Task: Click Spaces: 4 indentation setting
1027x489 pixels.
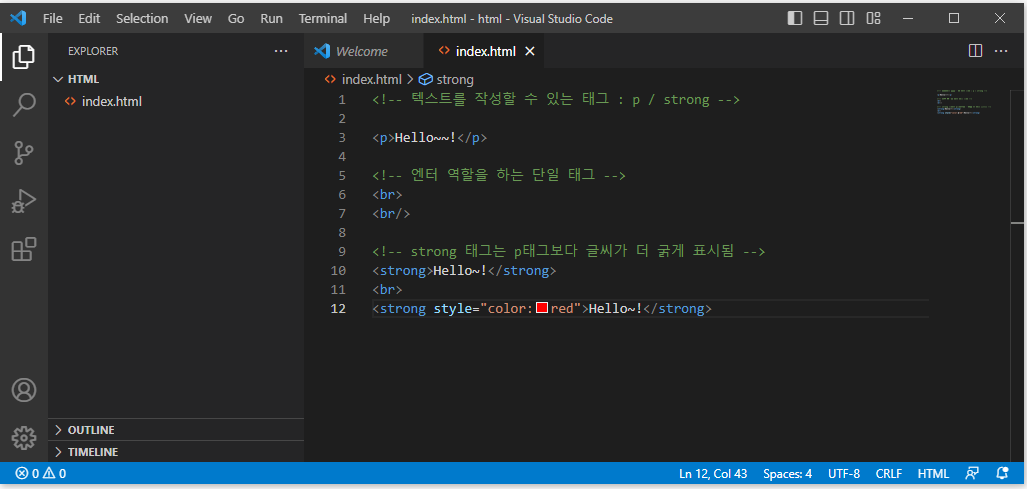Action: pyautogui.click(x=787, y=473)
